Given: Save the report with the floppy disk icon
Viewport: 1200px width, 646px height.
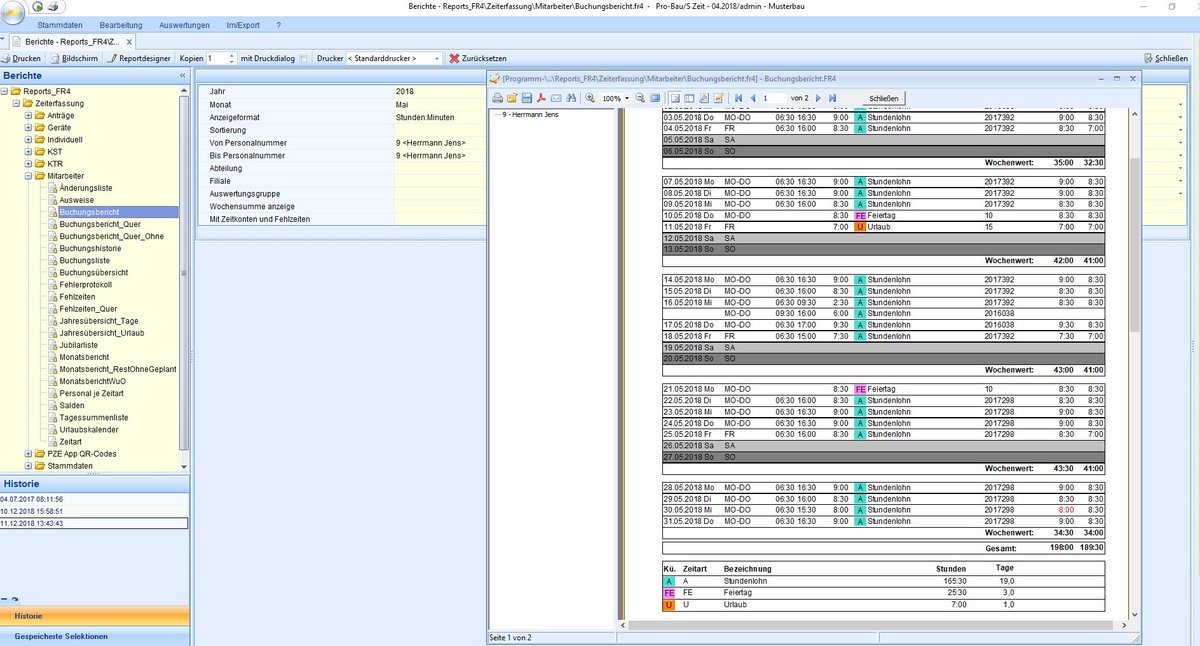Looking at the screenshot, I should tap(526, 98).
